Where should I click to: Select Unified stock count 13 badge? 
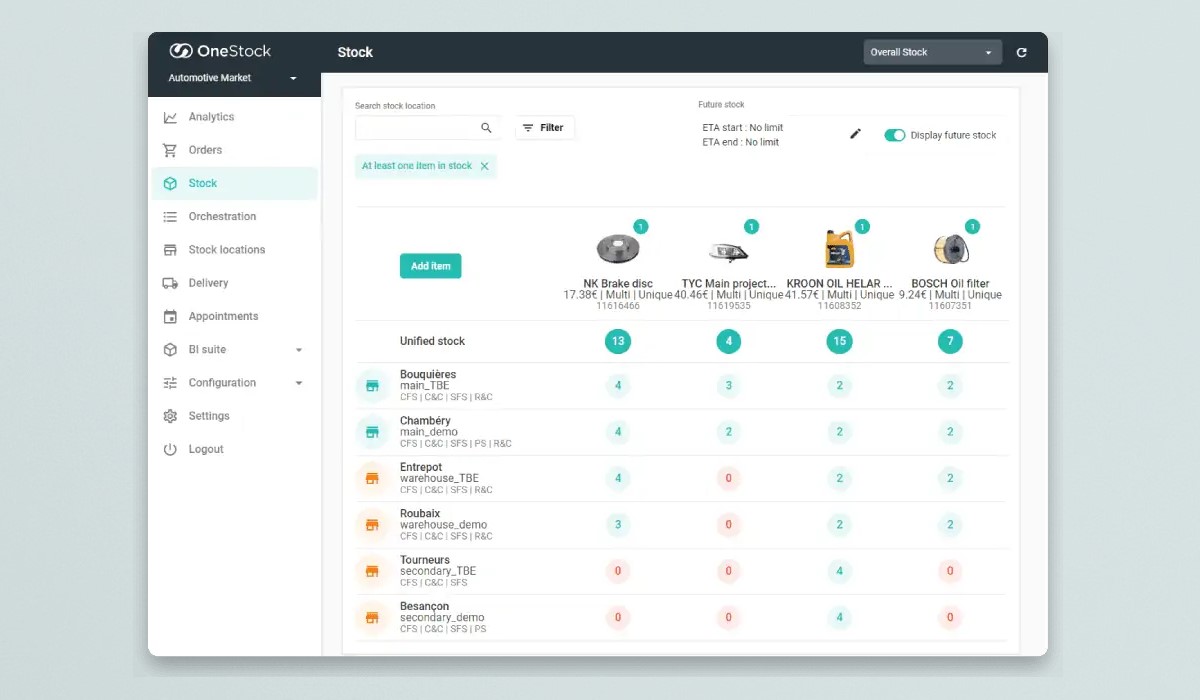[618, 342]
